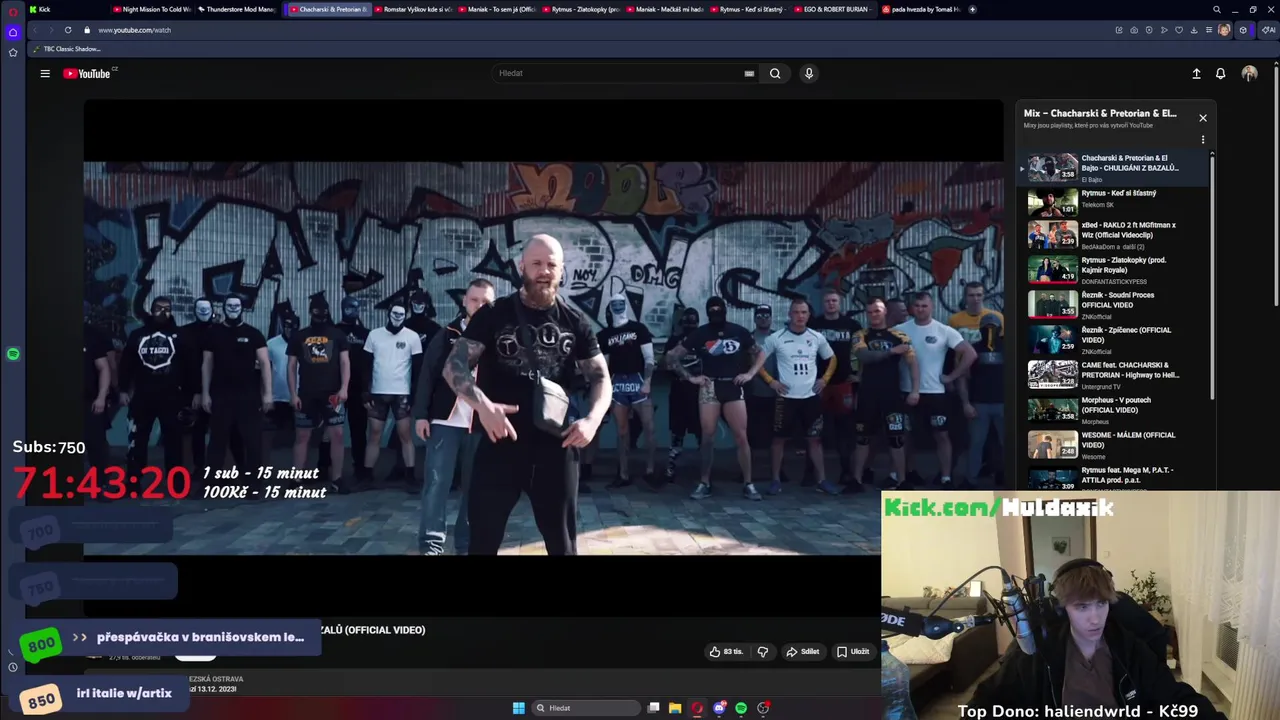Open the Mix playlist three-dot options

1203,140
